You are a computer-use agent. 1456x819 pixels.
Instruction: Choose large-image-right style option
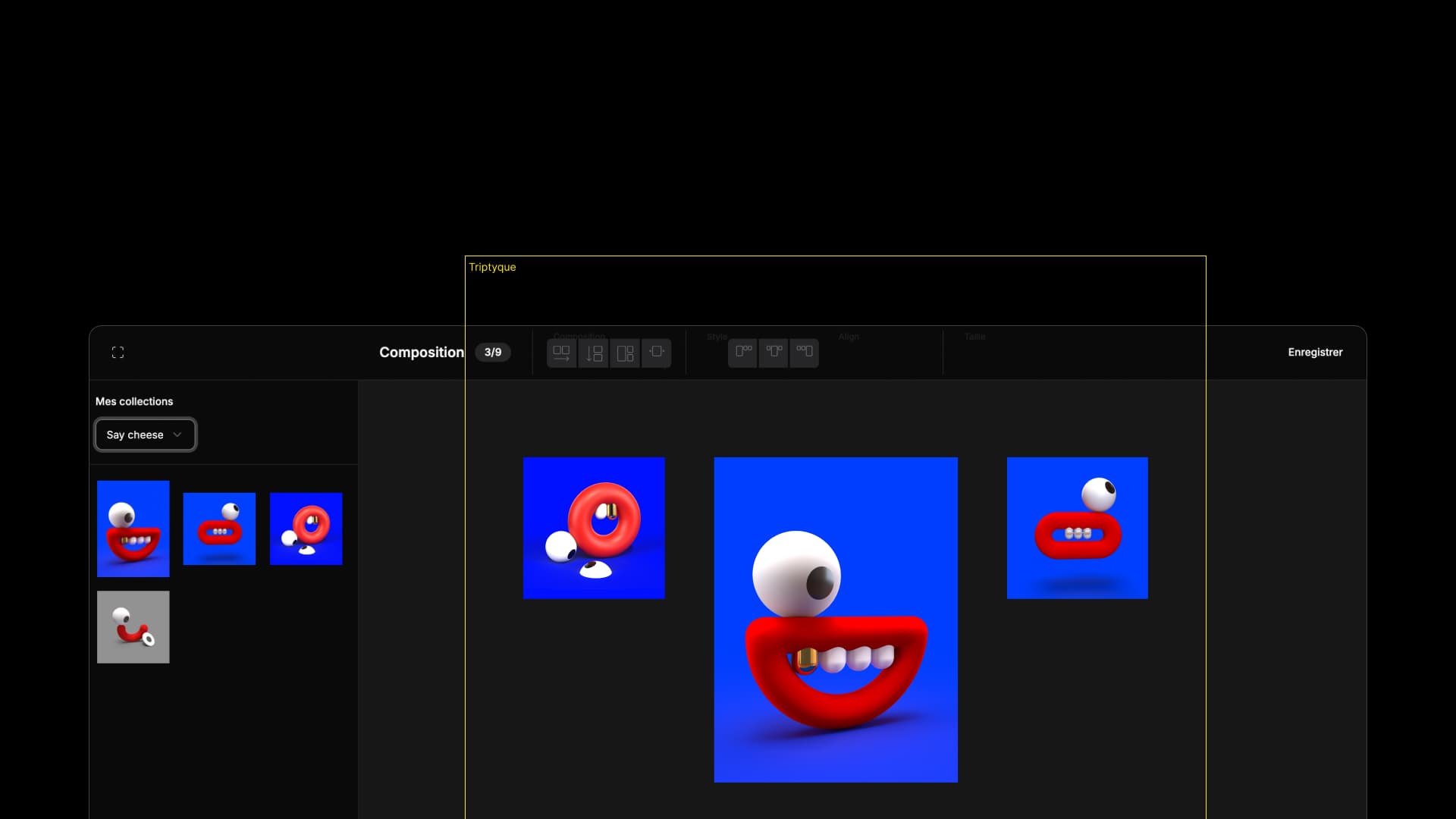pos(804,353)
